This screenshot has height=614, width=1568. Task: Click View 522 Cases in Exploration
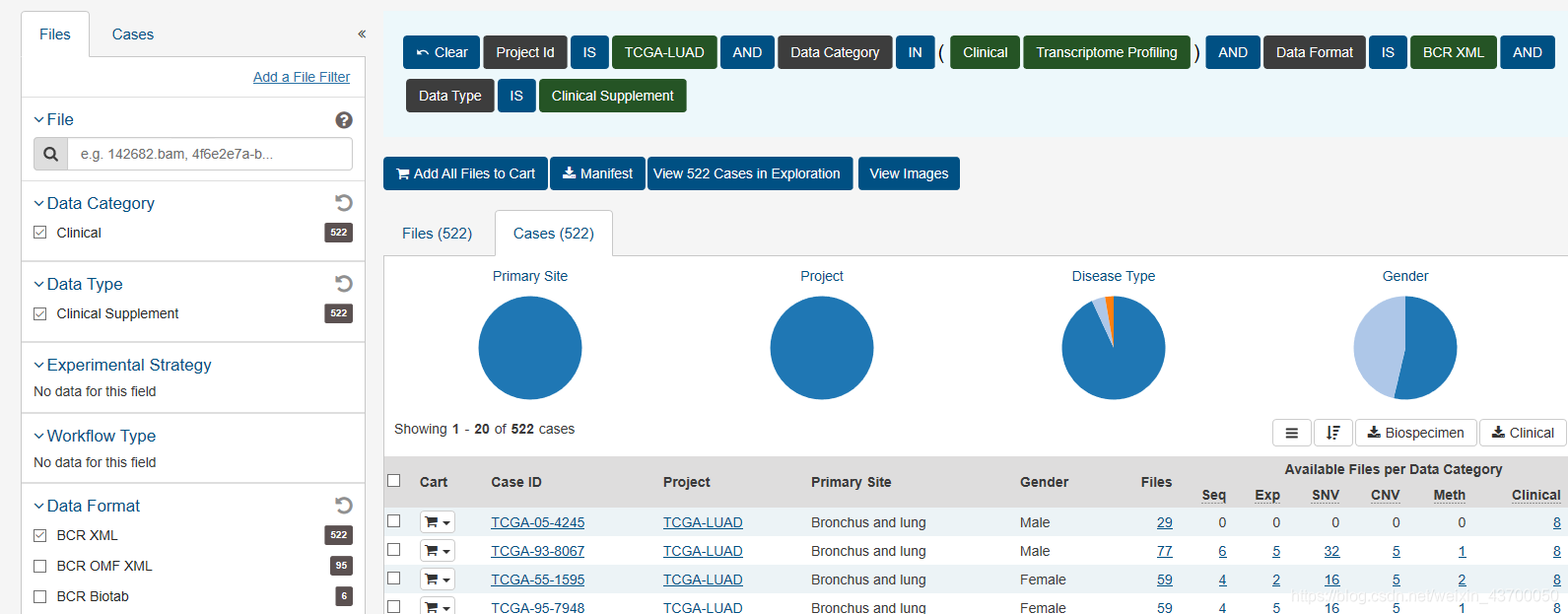pyautogui.click(x=750, y=173)
